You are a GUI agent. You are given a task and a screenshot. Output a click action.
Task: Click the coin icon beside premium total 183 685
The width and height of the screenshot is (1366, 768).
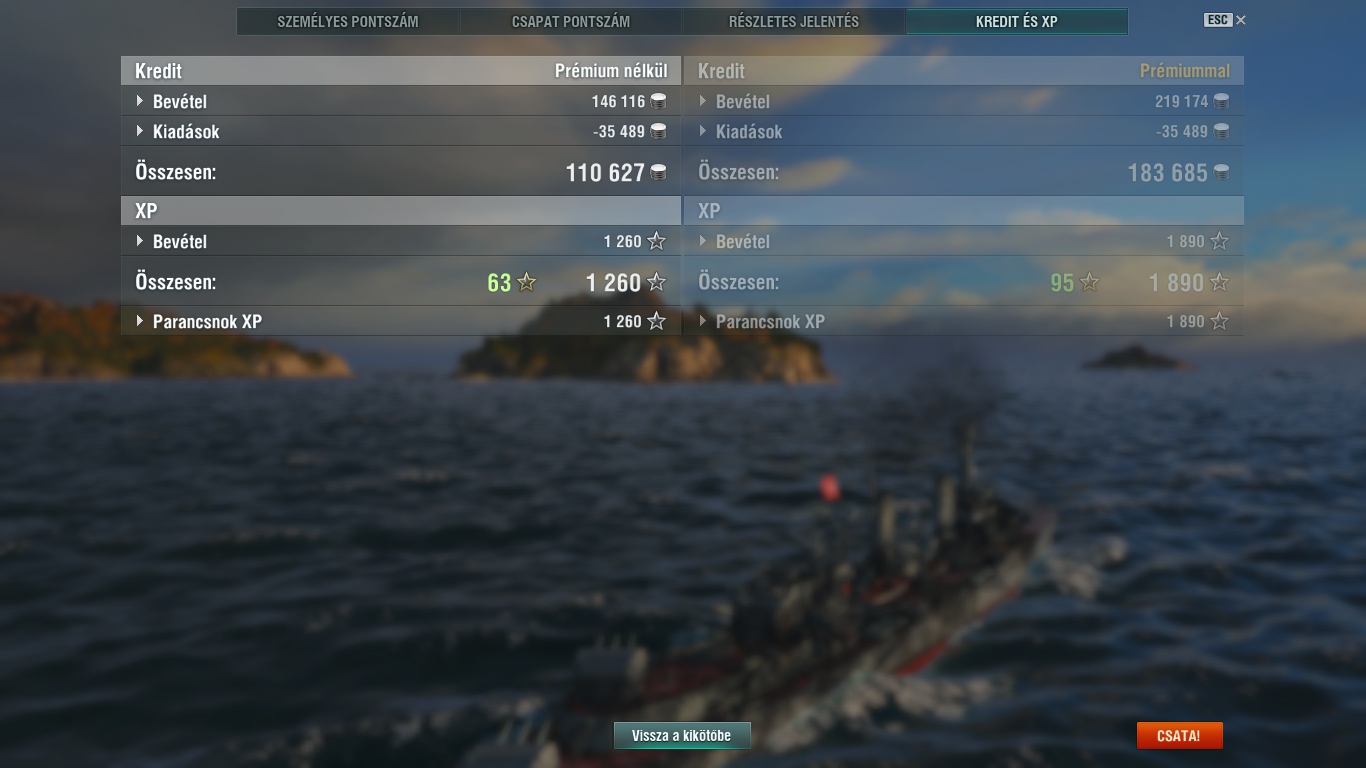pyautogui.click(x=1221, y=172)
